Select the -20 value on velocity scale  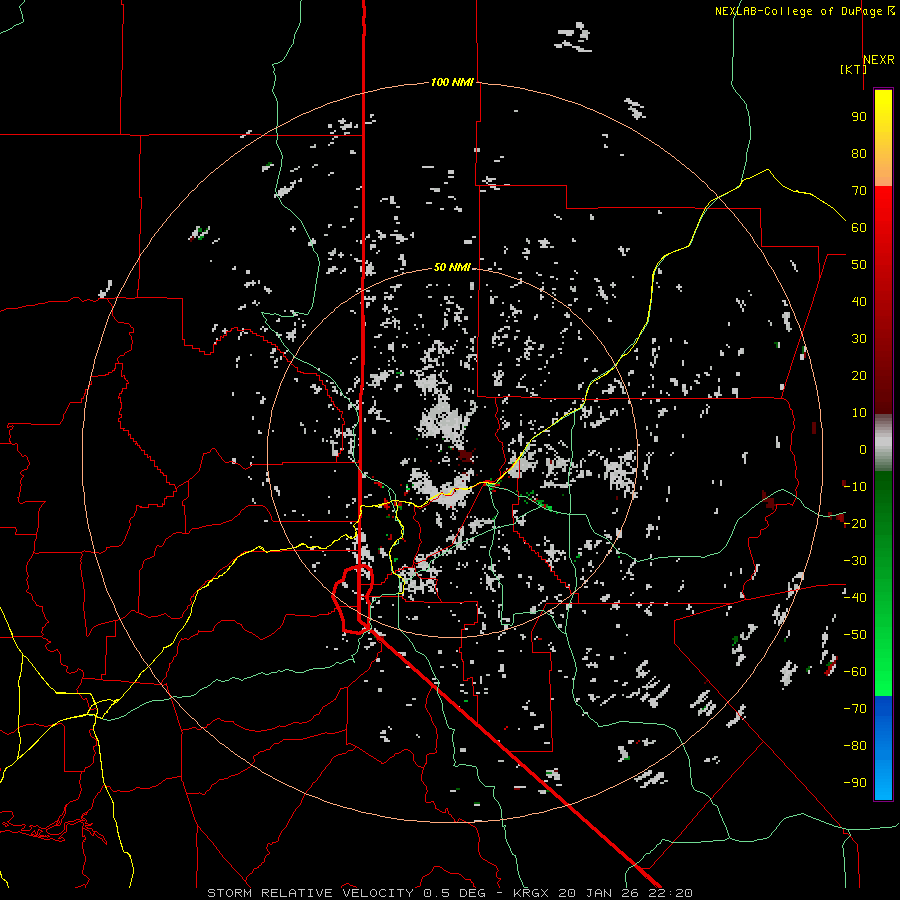pyautogui.click(x=855, y=523)
